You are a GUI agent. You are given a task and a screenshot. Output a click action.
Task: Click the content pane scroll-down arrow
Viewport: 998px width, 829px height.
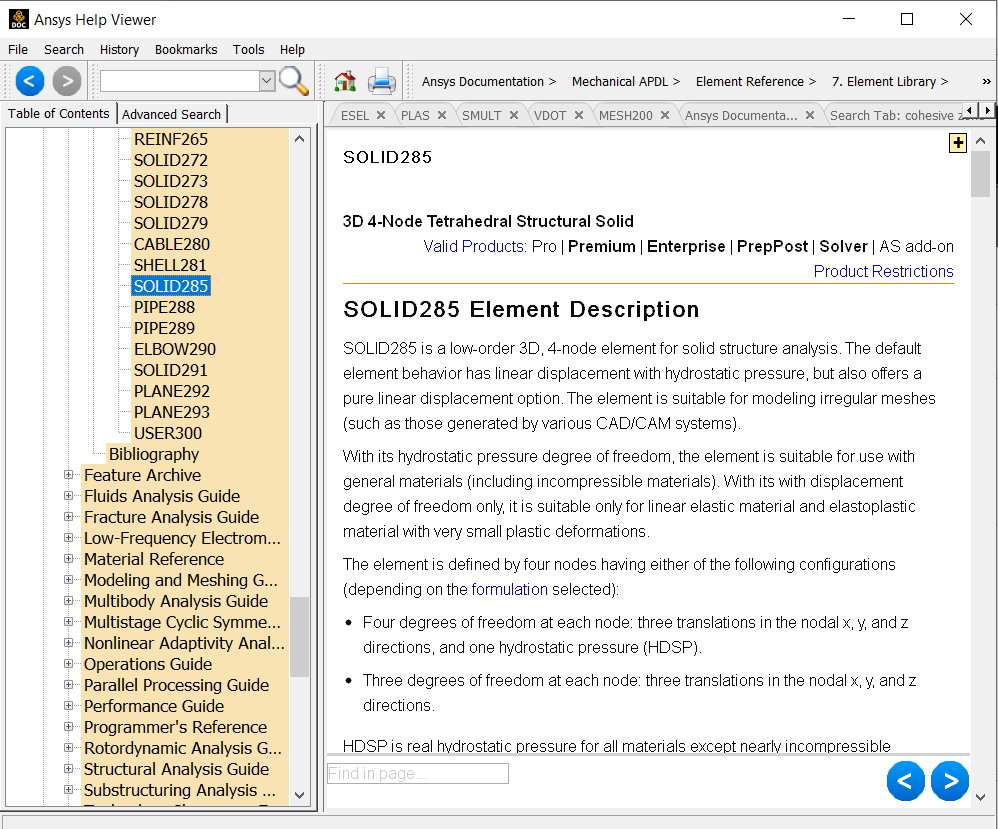pyautogui.click(x=980, y=797)
